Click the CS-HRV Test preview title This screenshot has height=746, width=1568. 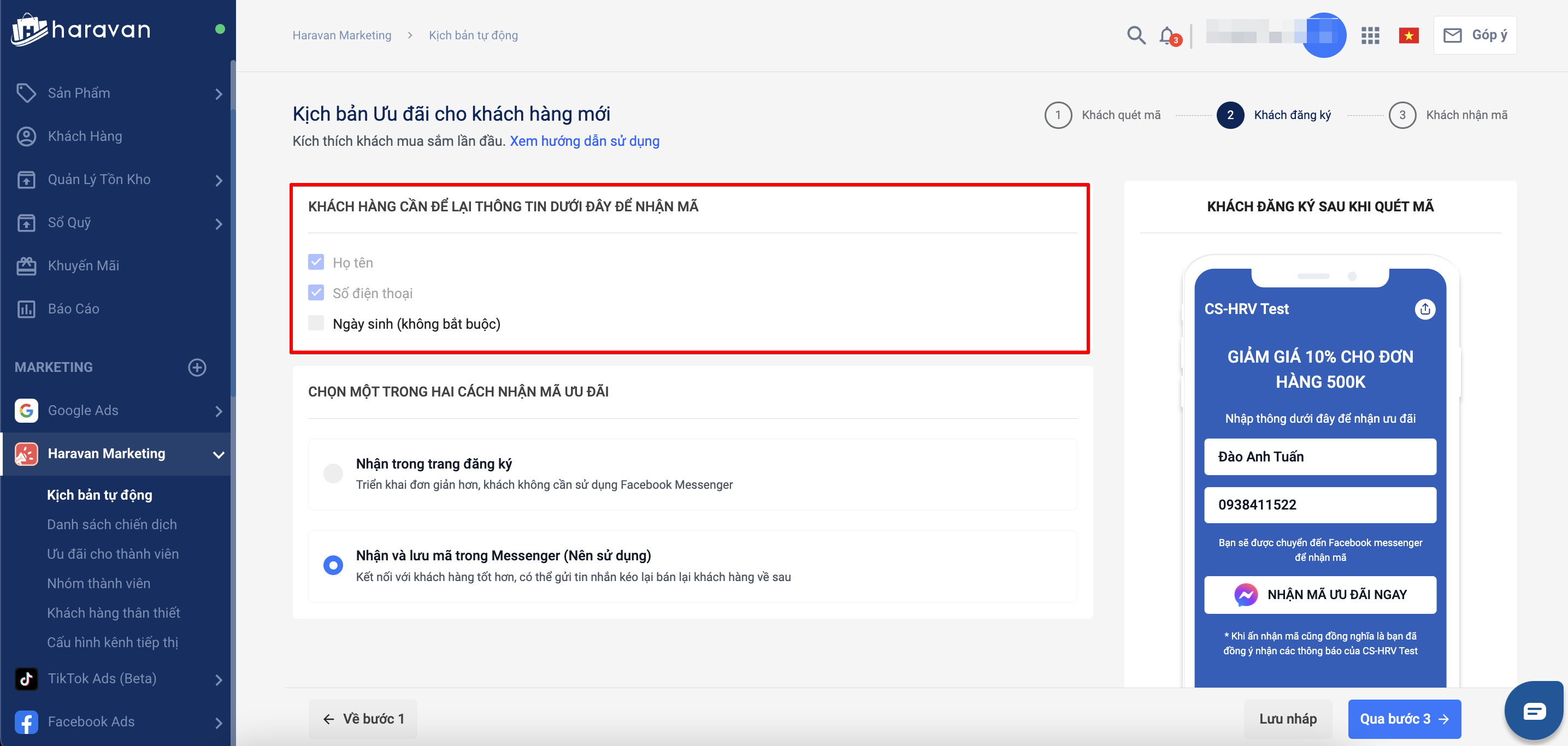[x=1247, y=309]
